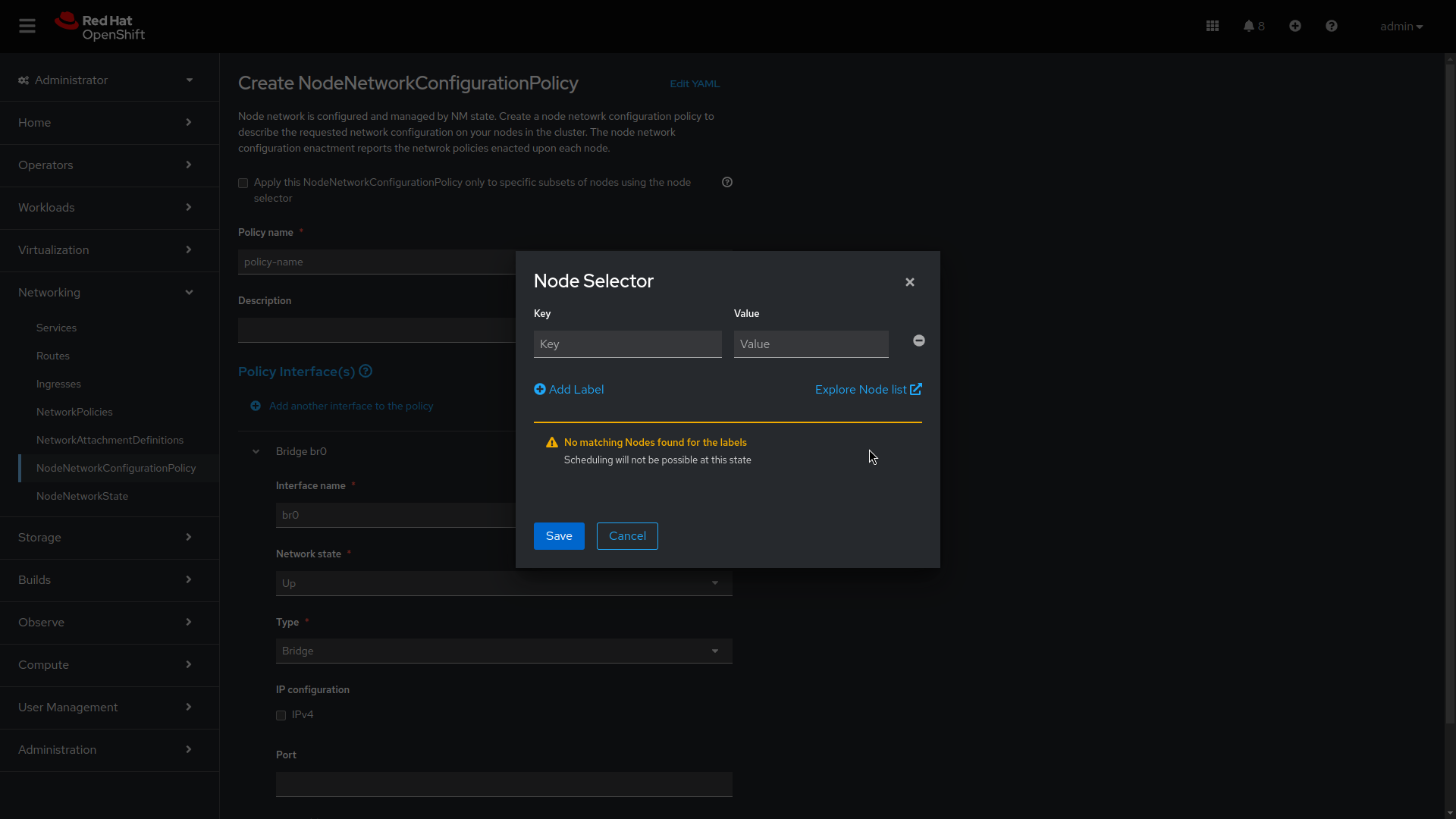Viewport: 1456px width, 819px height.
Task: Open the admin user menu
Action: (1401, 26)
